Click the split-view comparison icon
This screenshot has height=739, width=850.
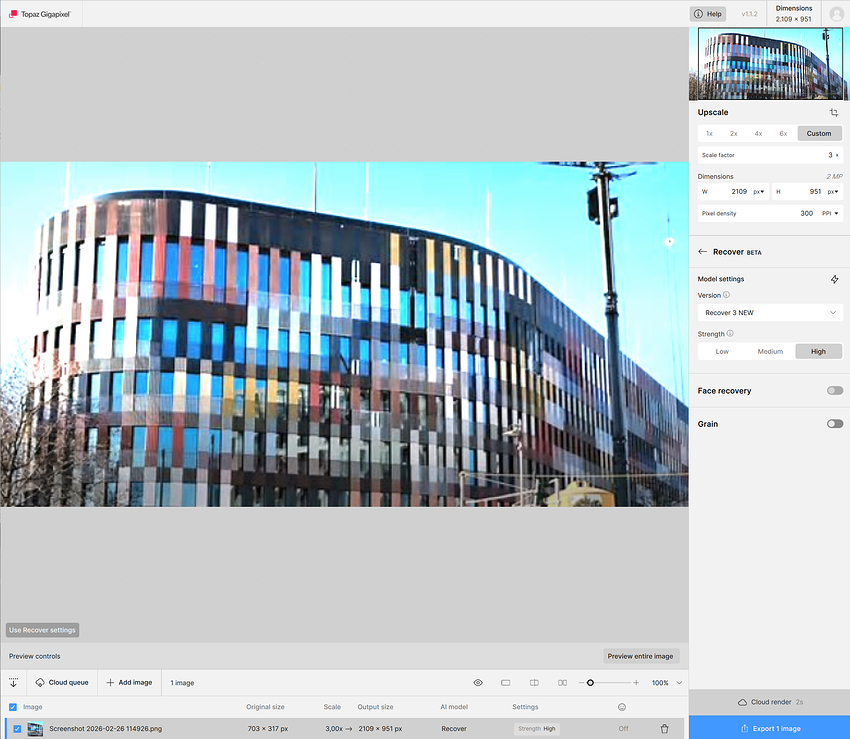point(534,682)
